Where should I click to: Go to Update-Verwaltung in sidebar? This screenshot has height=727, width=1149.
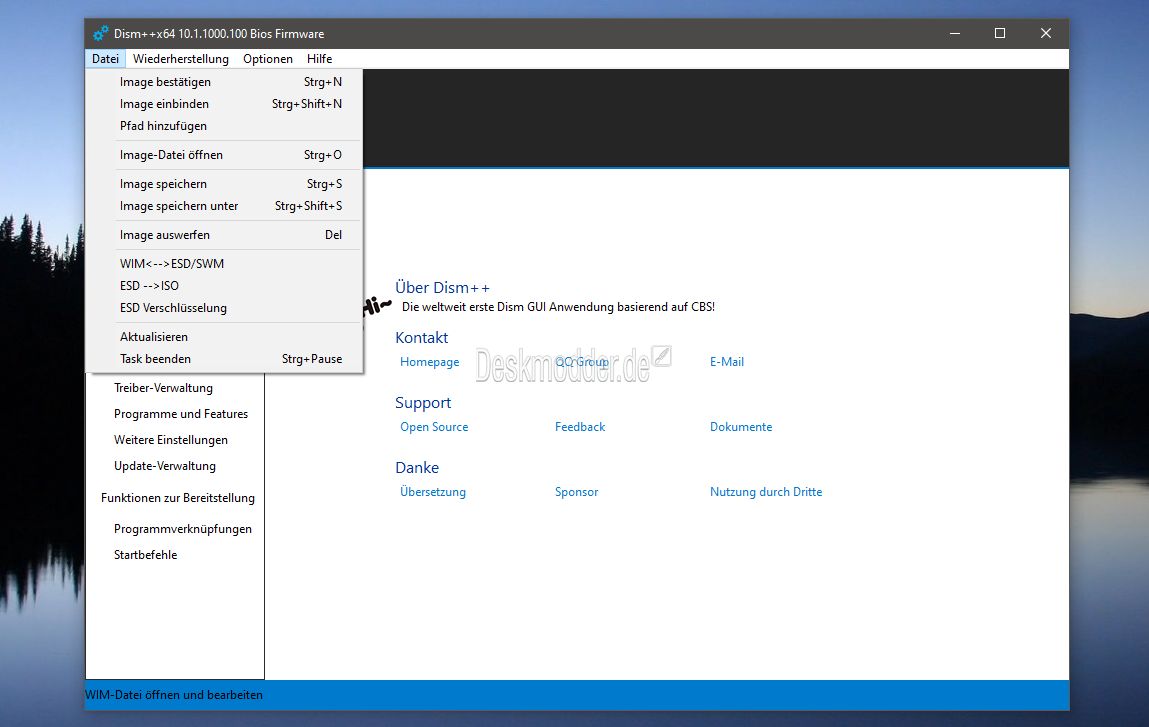click(x=165, y=466)
